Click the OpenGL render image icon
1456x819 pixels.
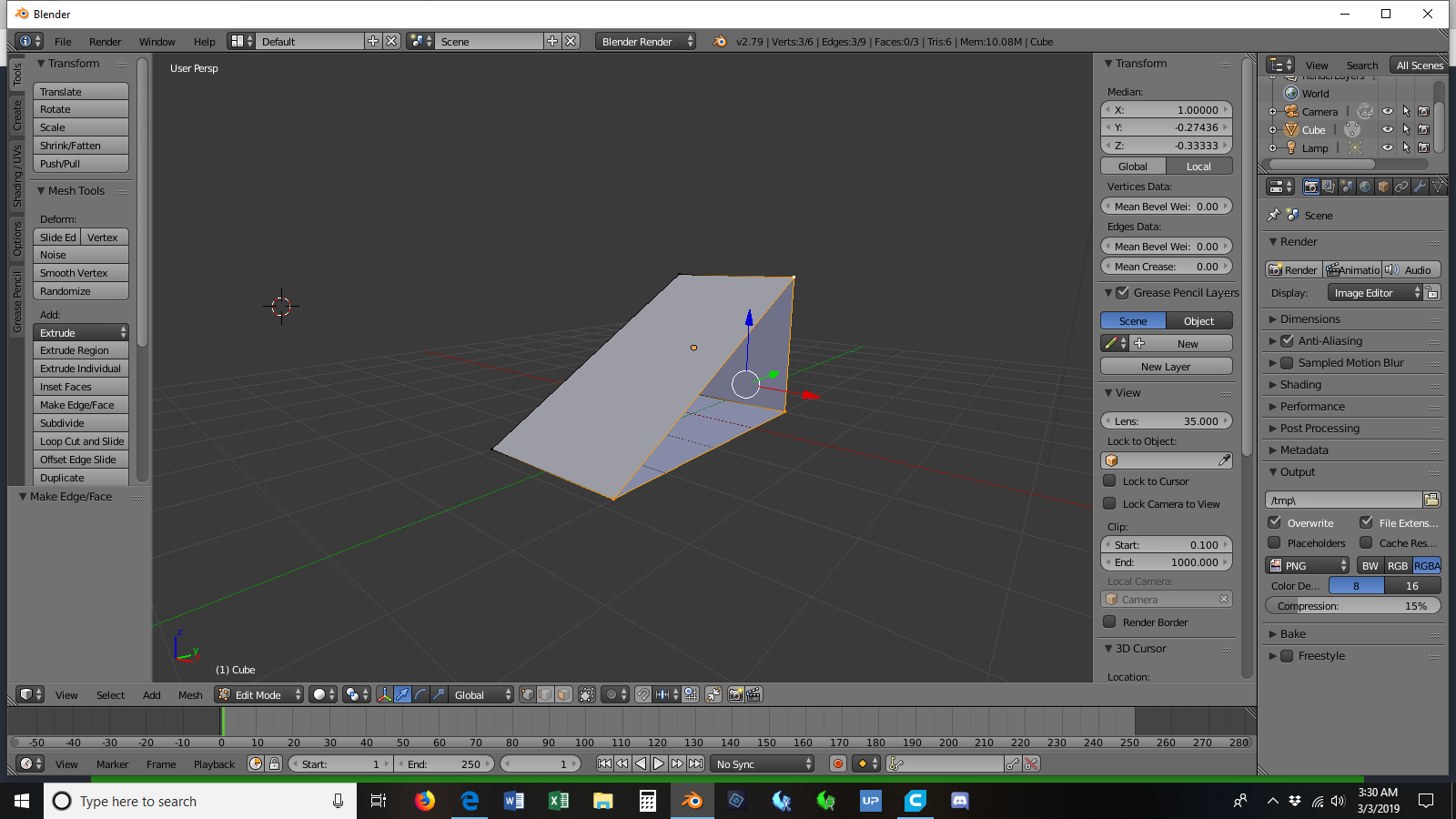point(735,694)
